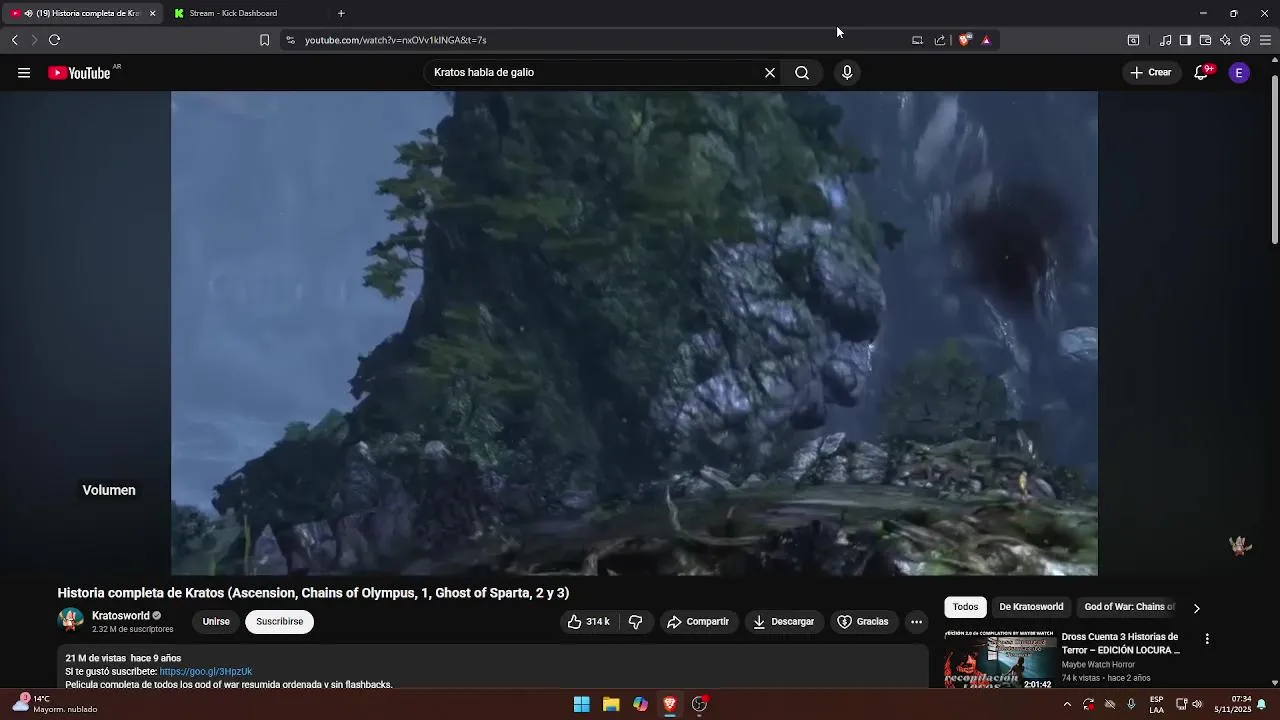
Task: Open a new browser tab
Action: click(x=341, y=14)
